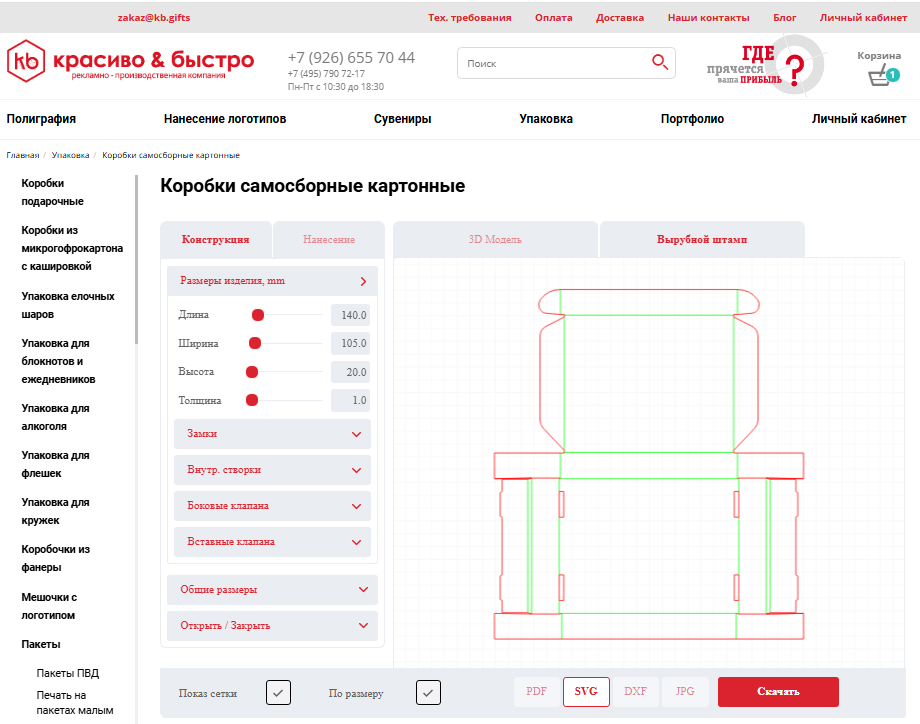Expand the 'Вставные клапана' section
920x724 pixels.
[x=272, y=542]
